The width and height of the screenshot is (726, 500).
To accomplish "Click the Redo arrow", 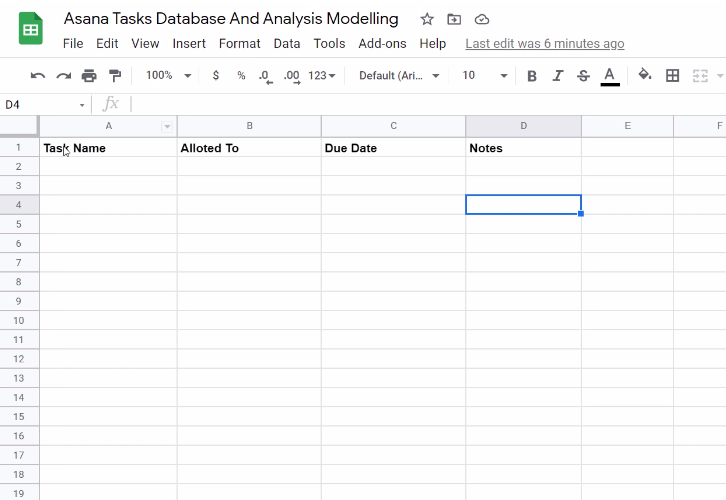I will coord(63,75).
